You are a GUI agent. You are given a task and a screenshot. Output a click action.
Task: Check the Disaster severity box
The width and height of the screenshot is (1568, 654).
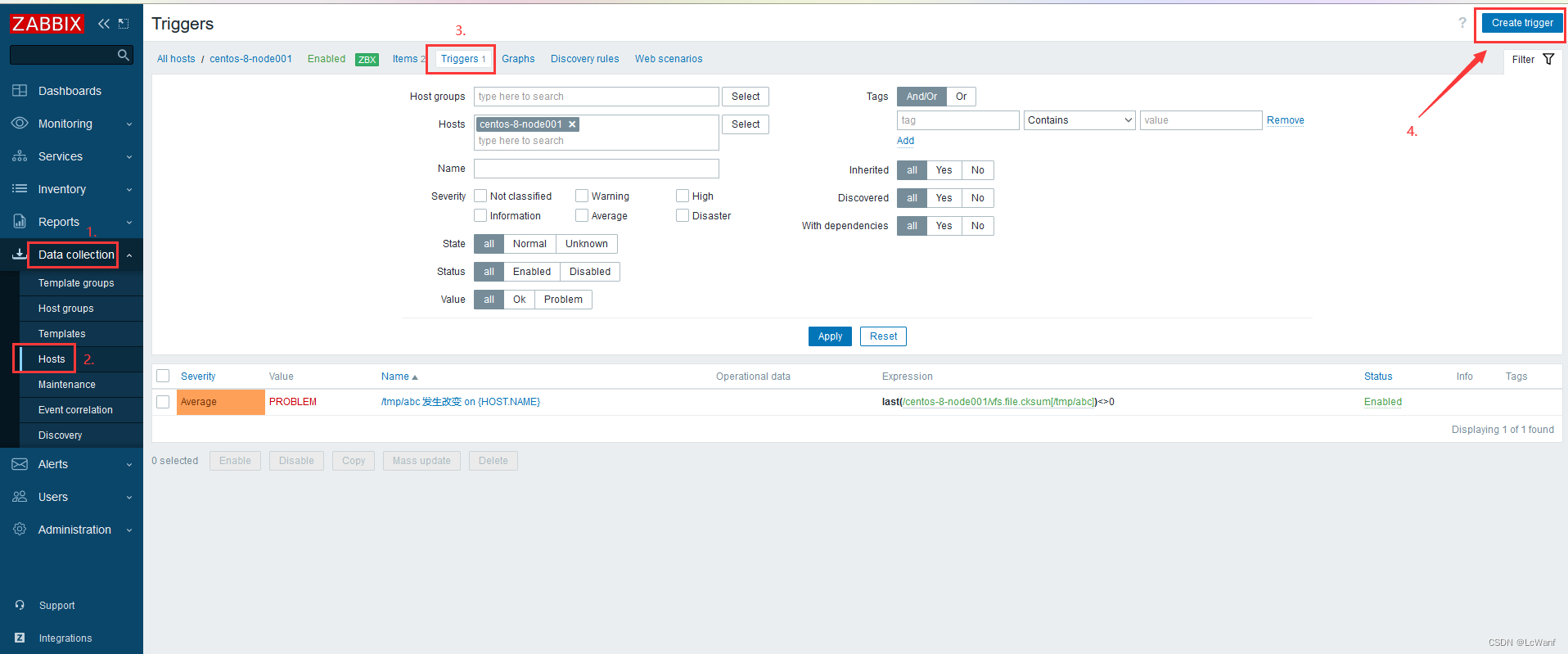683,216
